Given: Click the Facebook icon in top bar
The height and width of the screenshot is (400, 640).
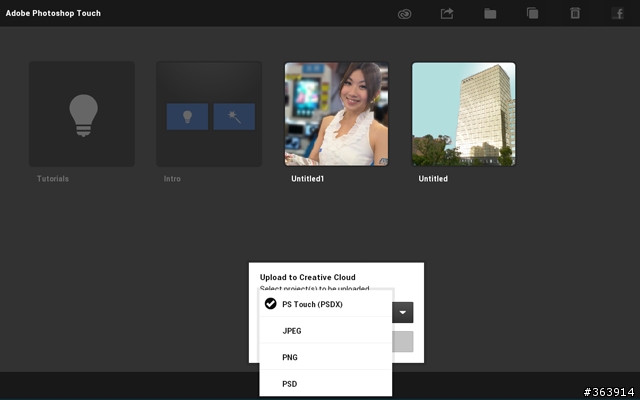Looking at the screenshot, I should tap(618, 13).
